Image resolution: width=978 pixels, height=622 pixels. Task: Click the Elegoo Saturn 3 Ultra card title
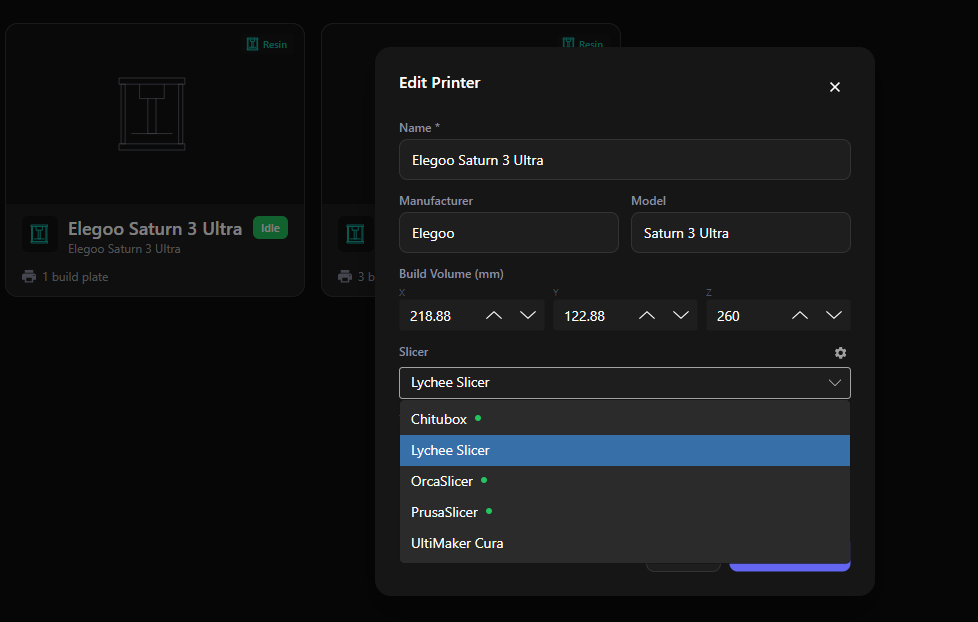pyautogui.click(x=155, y=229)
